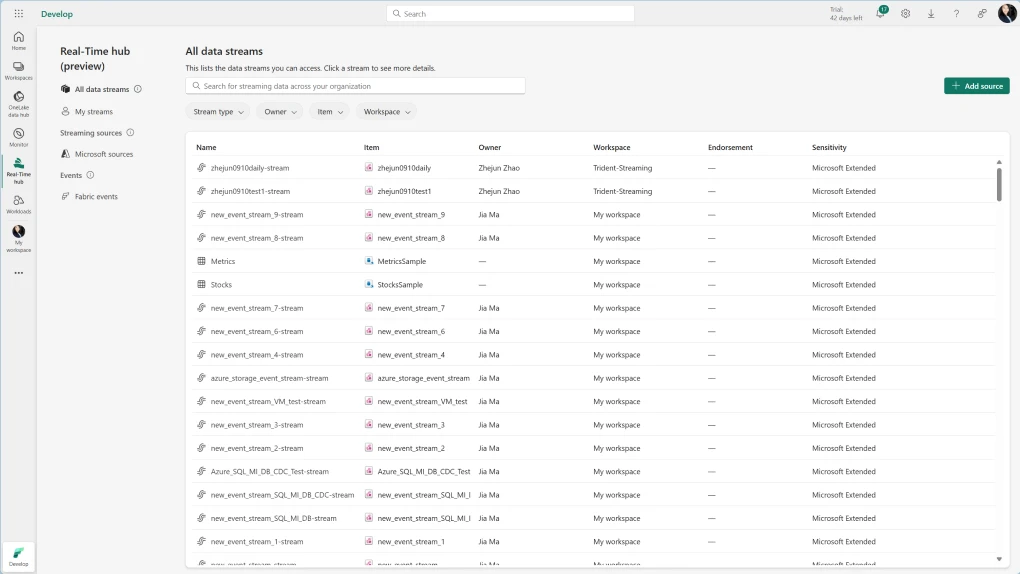Click the download icon in header
Image resolution: width=1020 pixels, height=574 pixels.
click(x=931, y=14)
